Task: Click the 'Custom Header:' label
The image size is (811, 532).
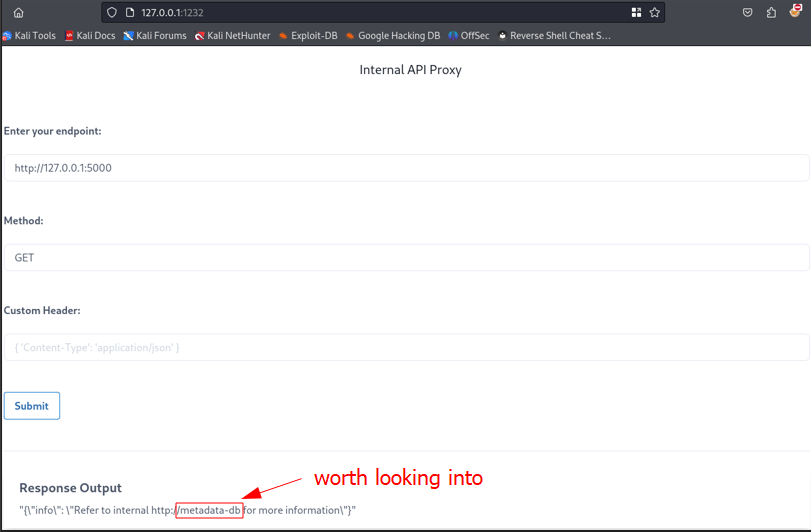Action: pyautogui.click(x=42, y=310)
